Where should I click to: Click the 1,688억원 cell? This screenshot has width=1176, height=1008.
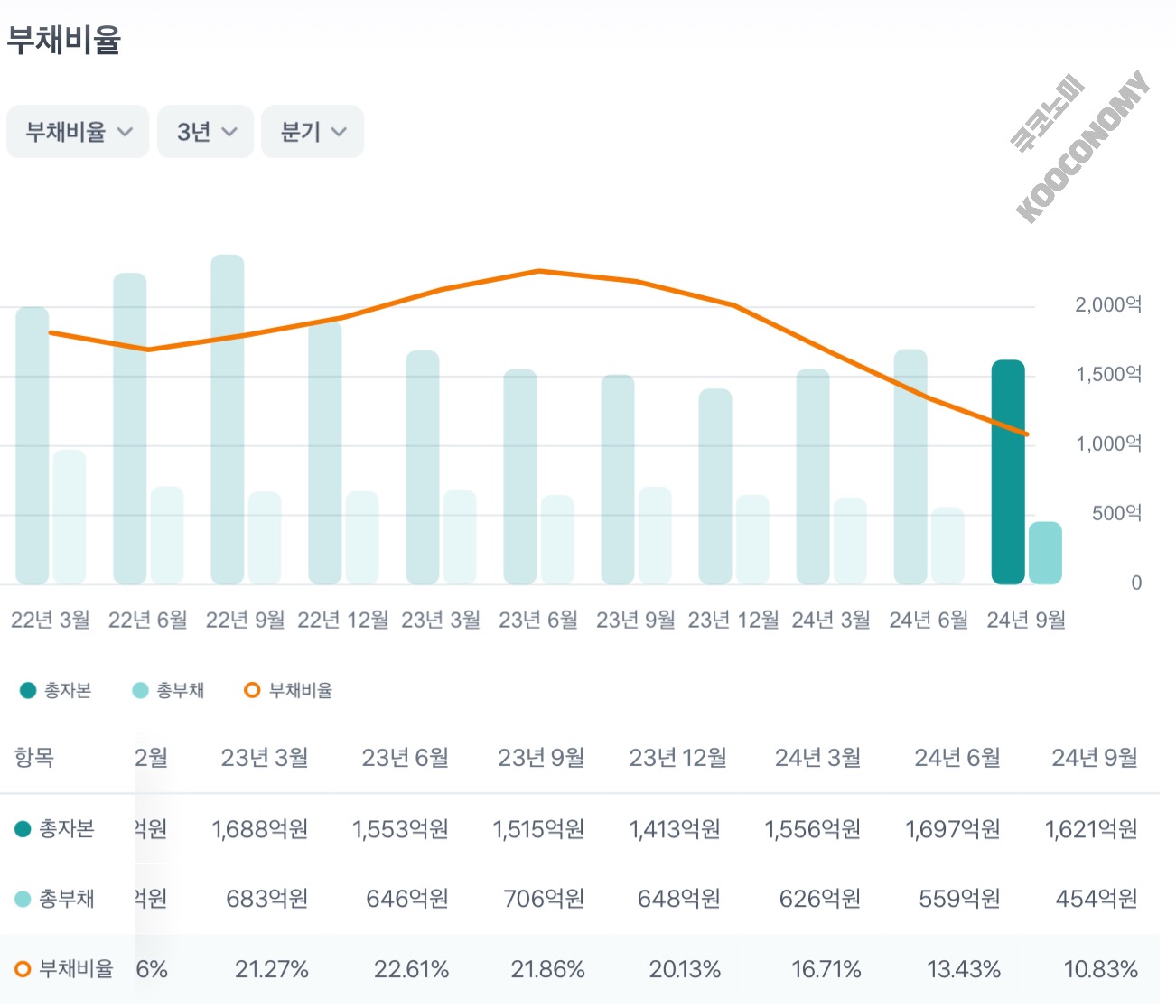(260, 828)
